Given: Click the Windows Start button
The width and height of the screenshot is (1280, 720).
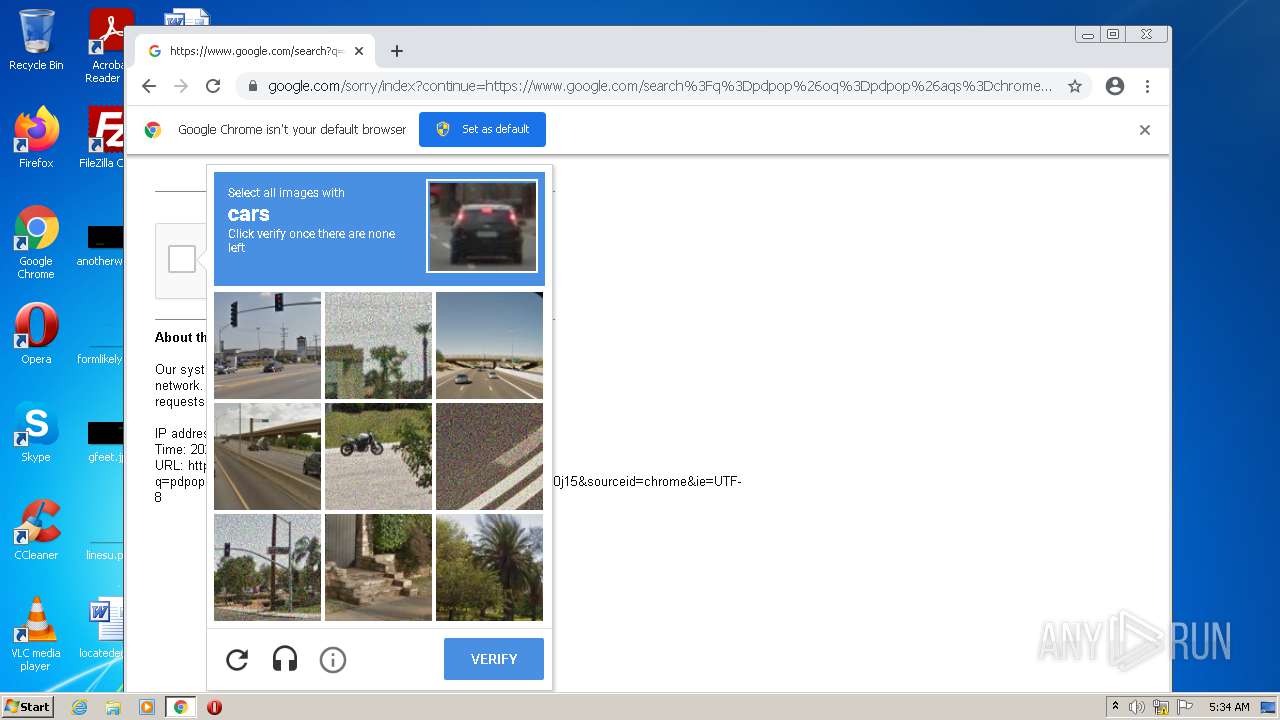Looking at the screenshot, I should click(28, 707).
